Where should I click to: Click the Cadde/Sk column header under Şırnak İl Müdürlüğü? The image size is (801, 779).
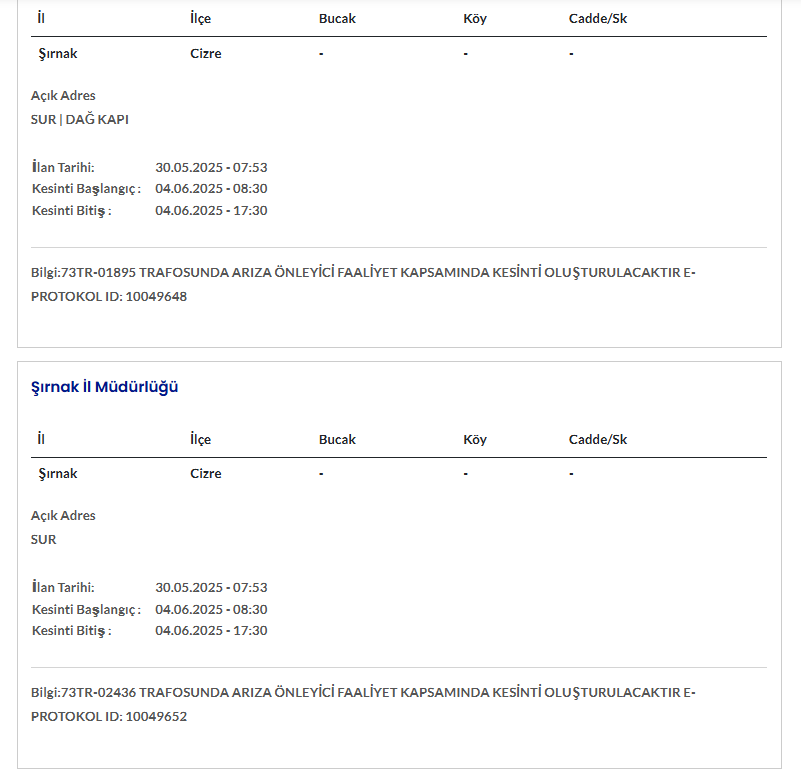[598, 440]
